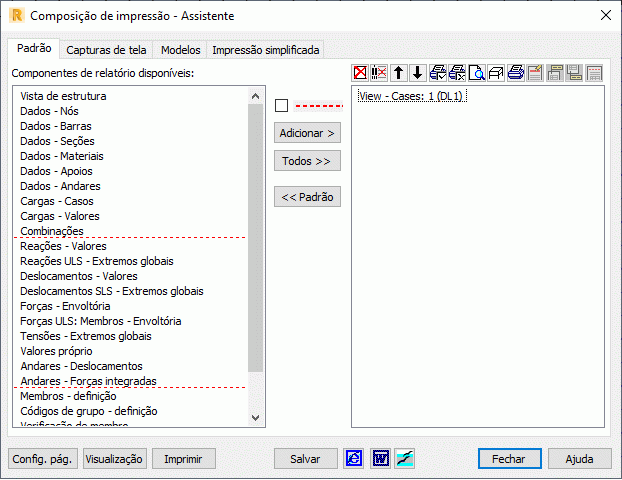Screen dimensions: 622x480
Task: Move selected component down with arrow icon
Action: pos(418,73)
